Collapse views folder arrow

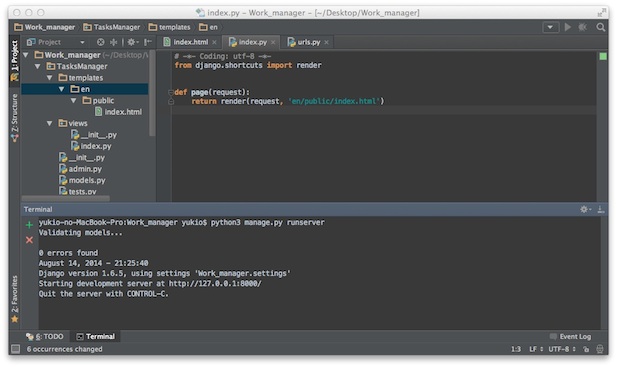[x=50, y=124]
